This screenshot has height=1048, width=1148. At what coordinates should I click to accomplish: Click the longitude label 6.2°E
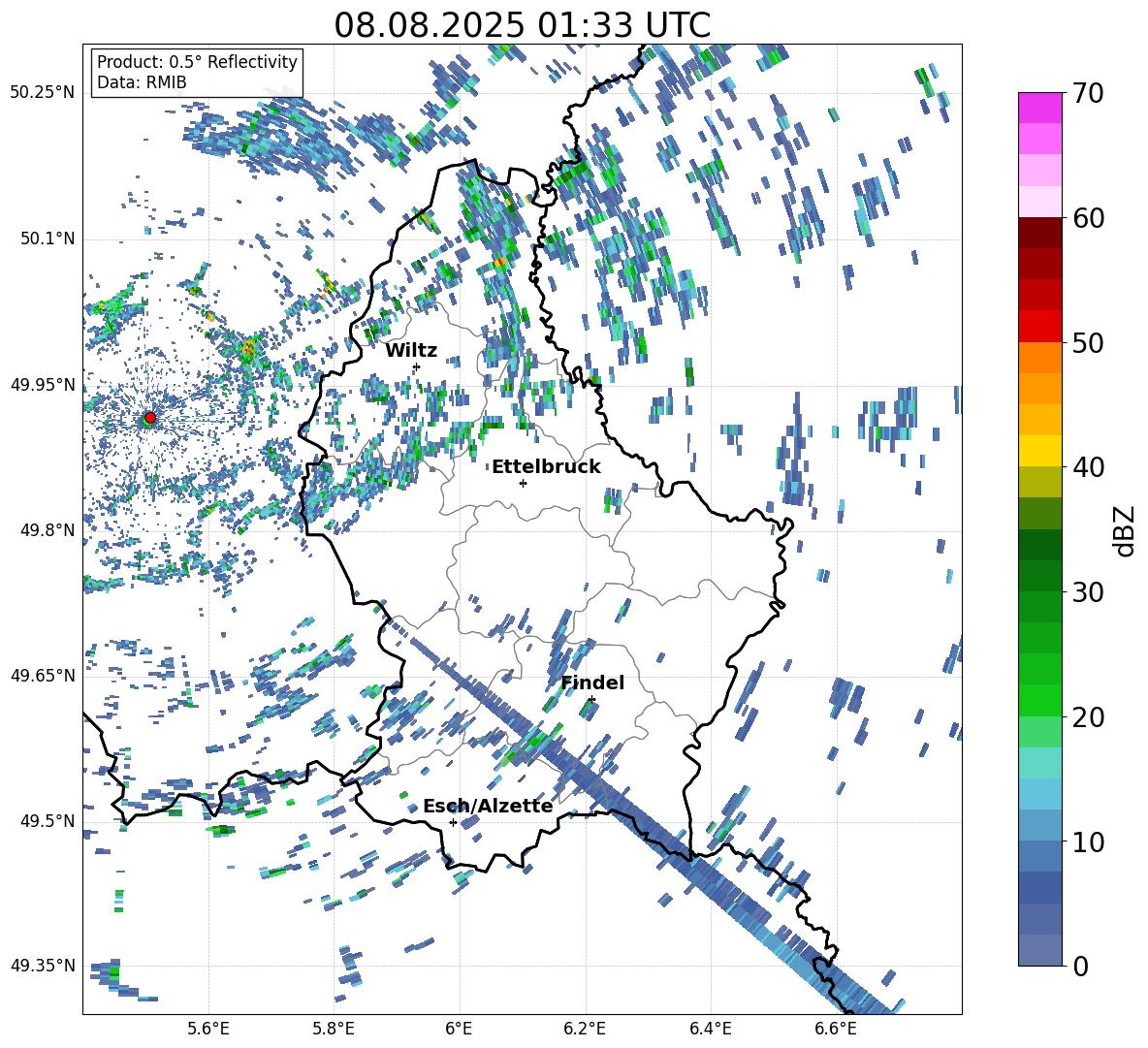point(585,1029)
